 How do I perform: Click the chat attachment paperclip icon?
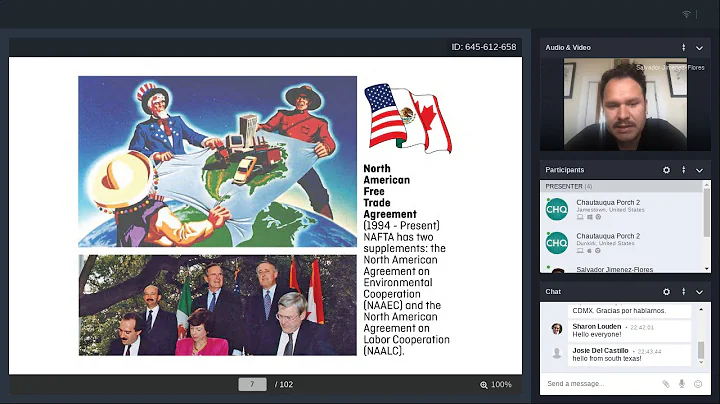(665, 384)
